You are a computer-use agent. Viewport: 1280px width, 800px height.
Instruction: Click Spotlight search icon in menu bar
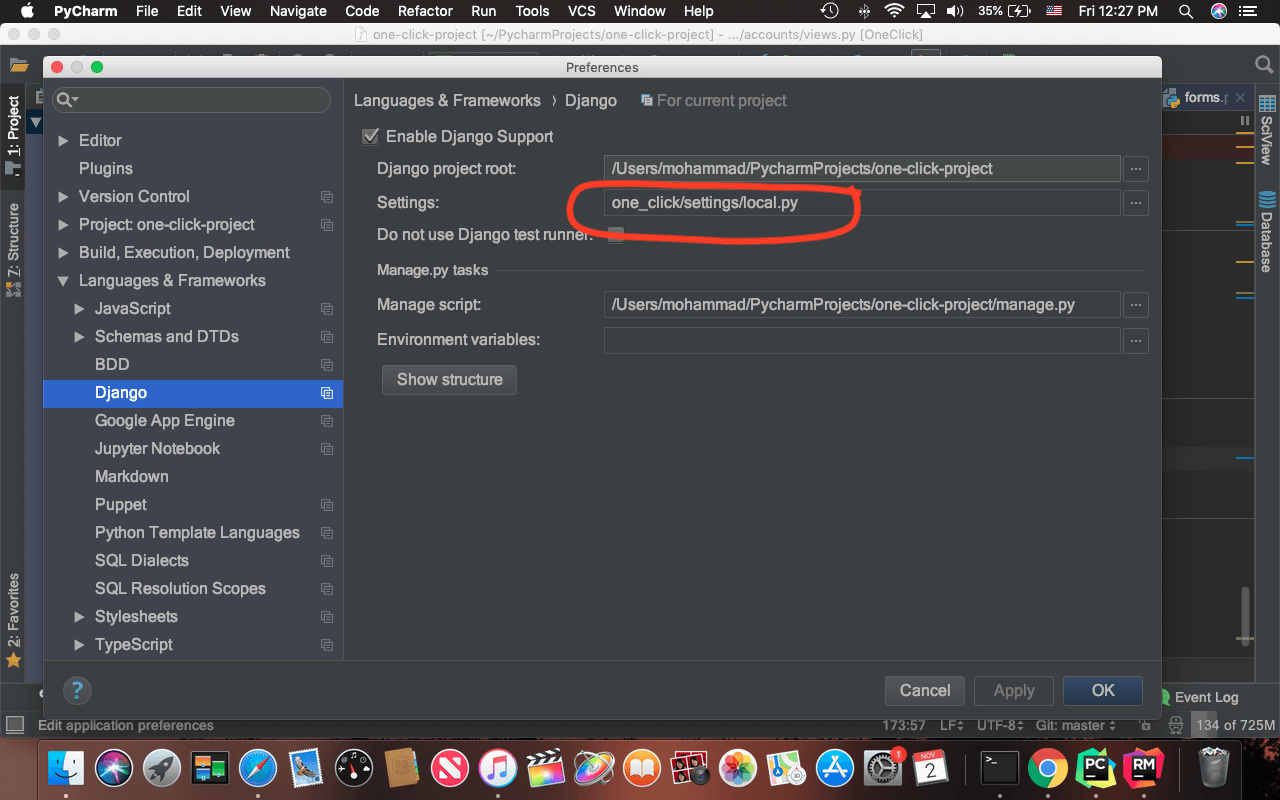coord(1185,11)
